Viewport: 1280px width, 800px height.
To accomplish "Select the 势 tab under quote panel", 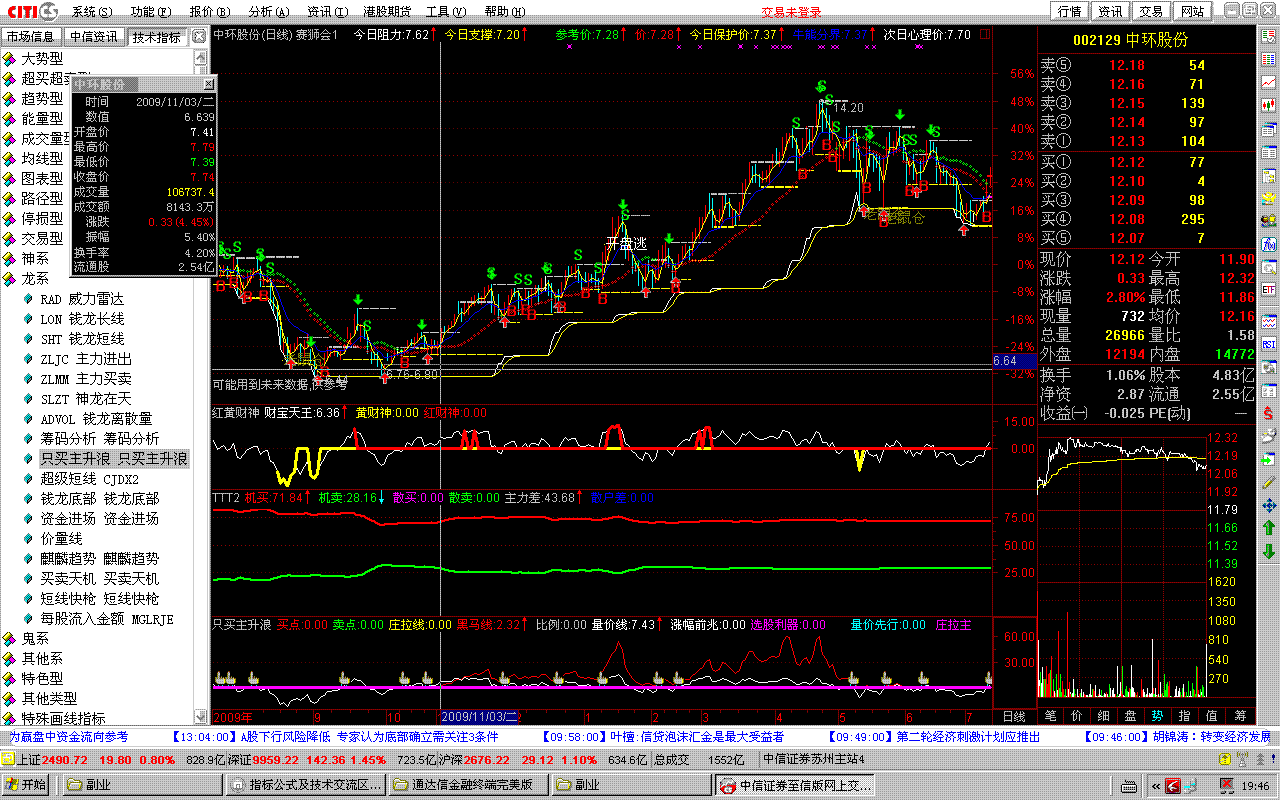I will (1157, 716).
